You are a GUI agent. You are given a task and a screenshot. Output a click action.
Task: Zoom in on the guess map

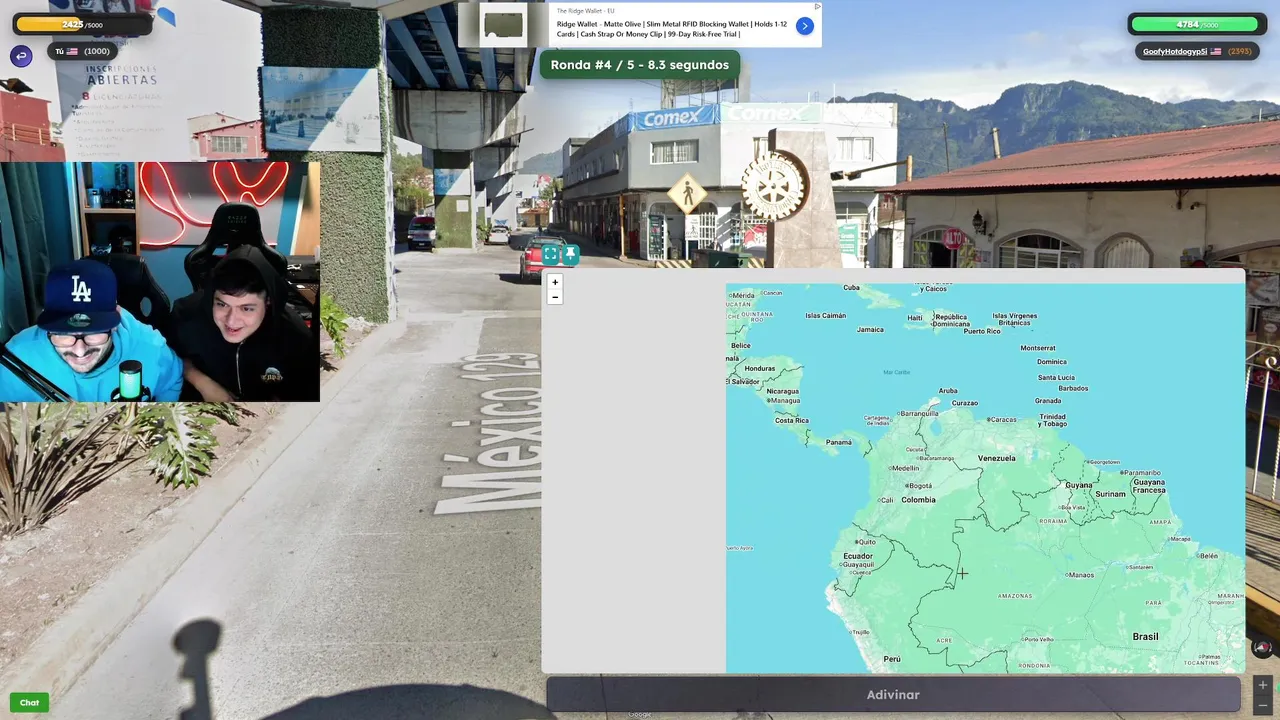(x=555, y=282)
